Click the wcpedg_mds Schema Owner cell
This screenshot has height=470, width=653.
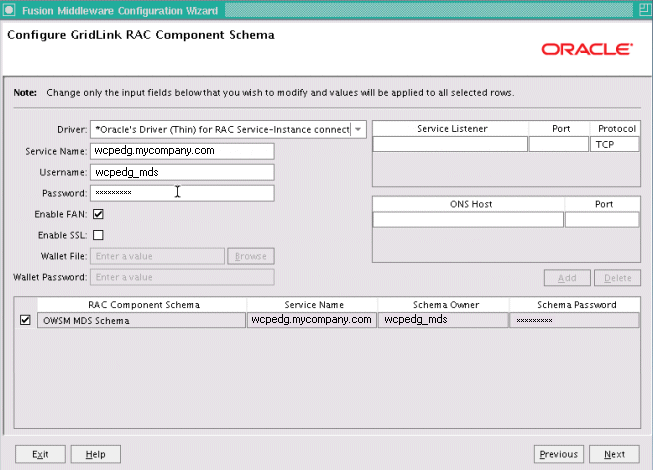(443, 320)
